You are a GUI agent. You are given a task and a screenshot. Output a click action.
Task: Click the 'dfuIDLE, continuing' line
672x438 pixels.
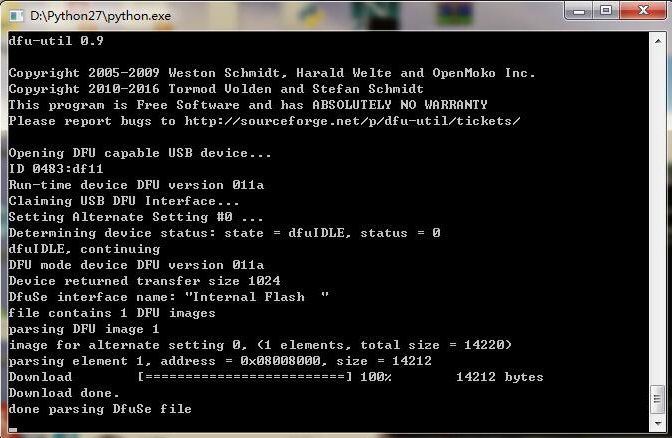point(84,249)
